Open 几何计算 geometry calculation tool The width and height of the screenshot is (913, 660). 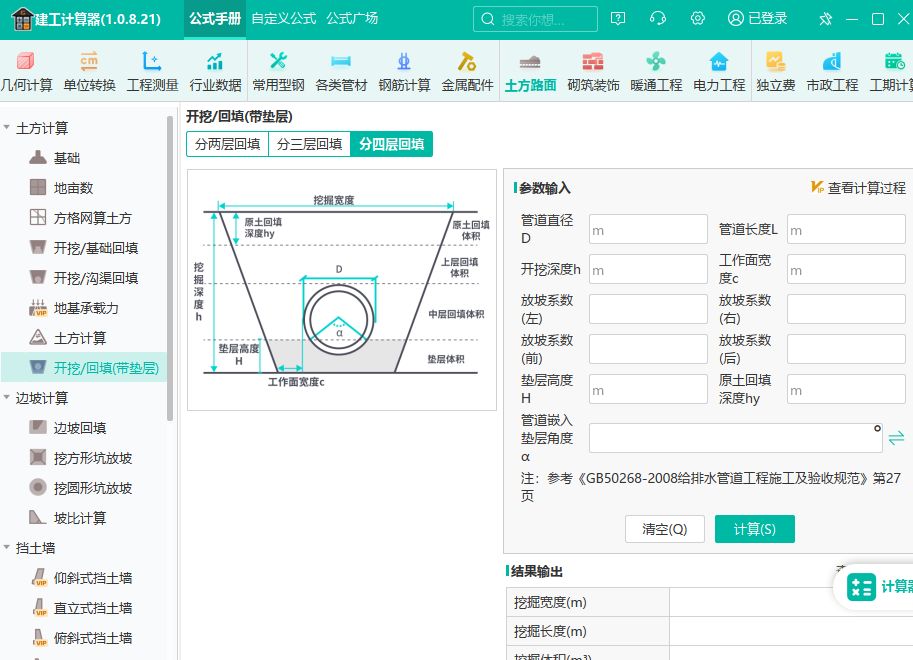coord(26,71)
